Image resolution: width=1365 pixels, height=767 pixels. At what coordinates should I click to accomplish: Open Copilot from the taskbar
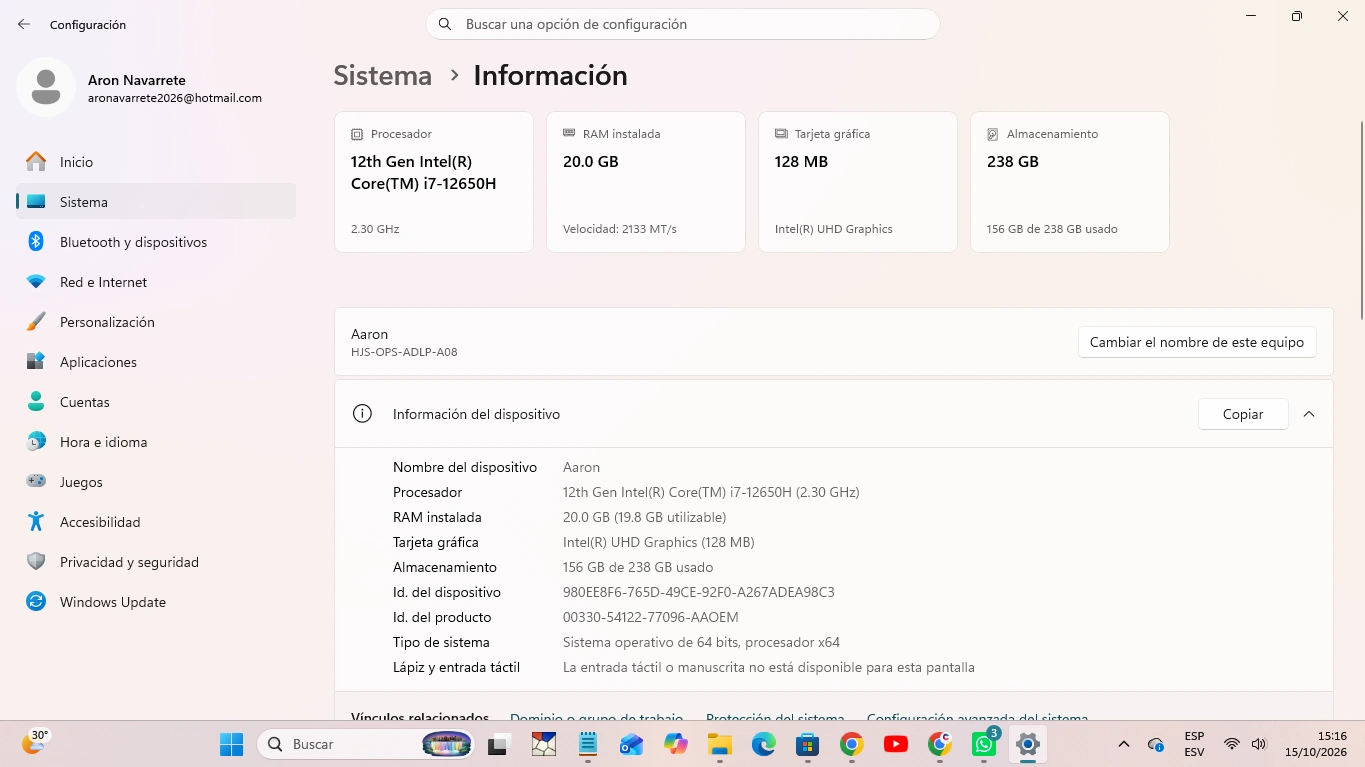(676, 744)
